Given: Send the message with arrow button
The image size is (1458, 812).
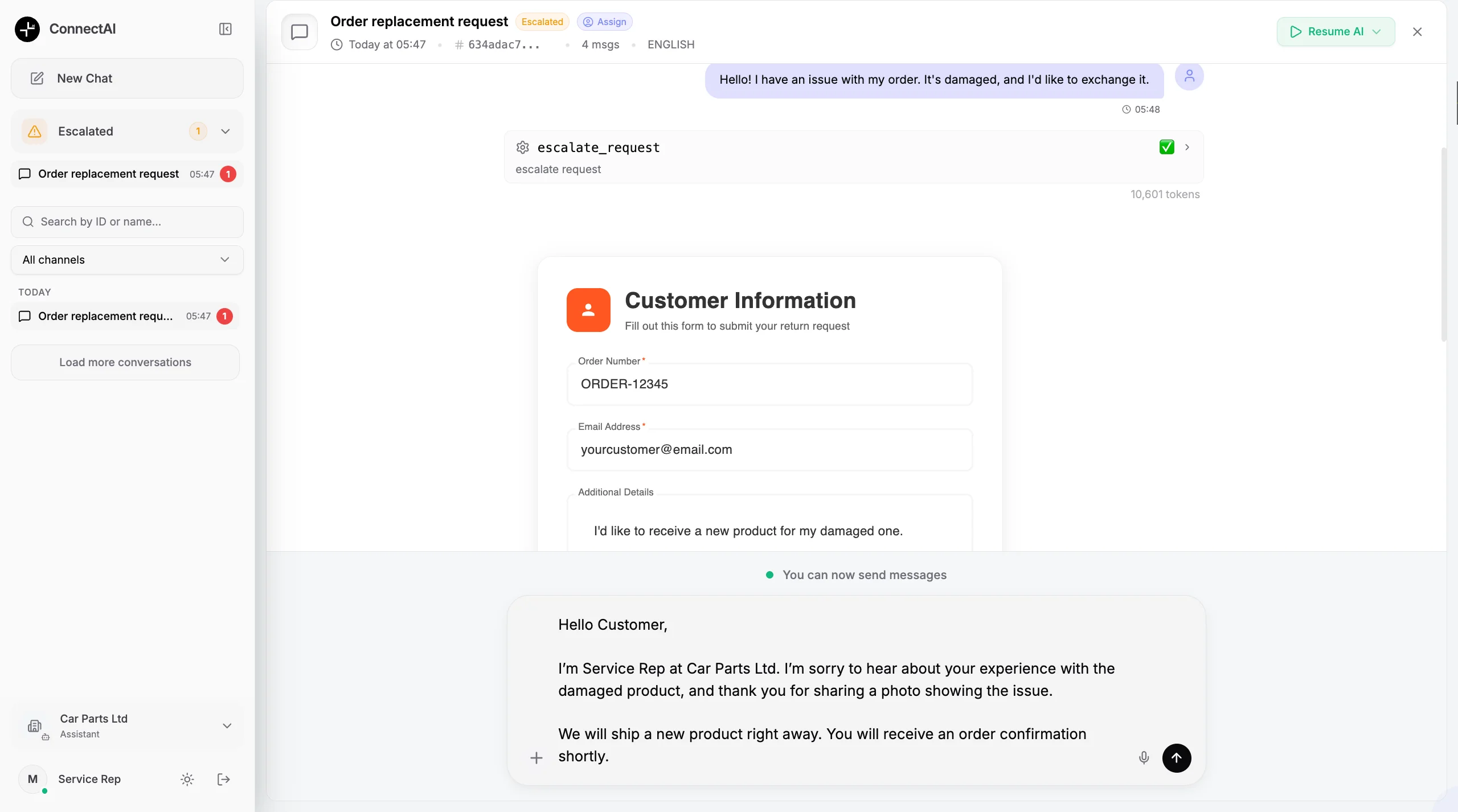Looking at the screenshot, I should pyautogui.click(x=1177, y=758).
